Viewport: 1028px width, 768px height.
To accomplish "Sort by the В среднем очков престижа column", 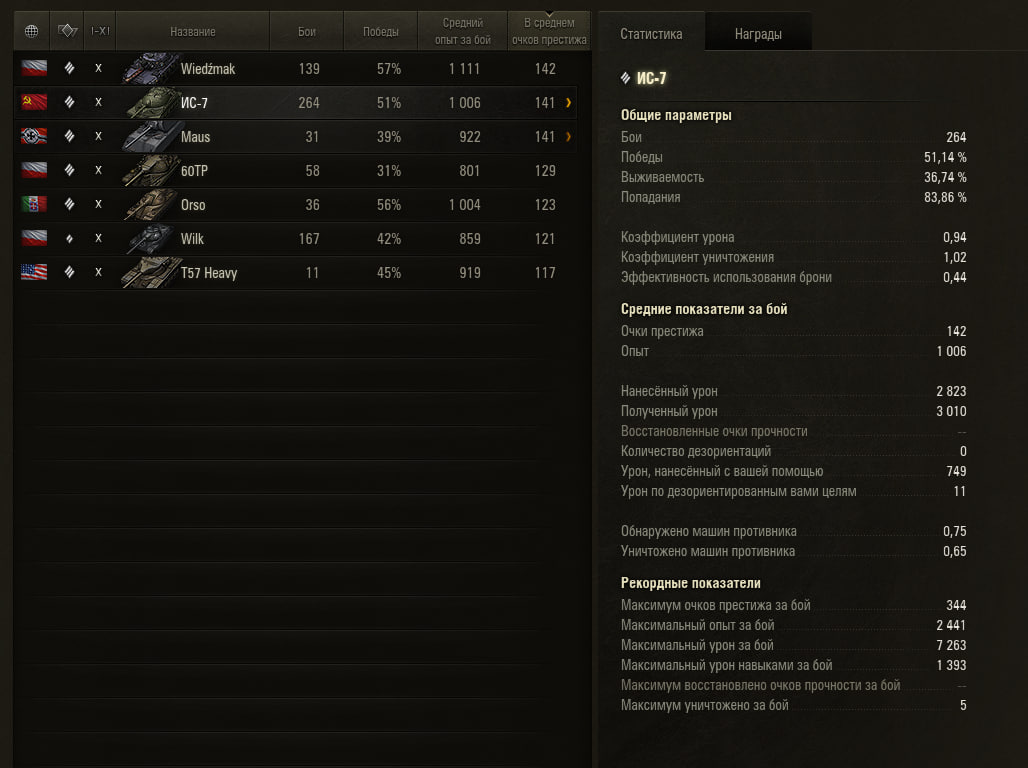I will click(x=549, y=31).
